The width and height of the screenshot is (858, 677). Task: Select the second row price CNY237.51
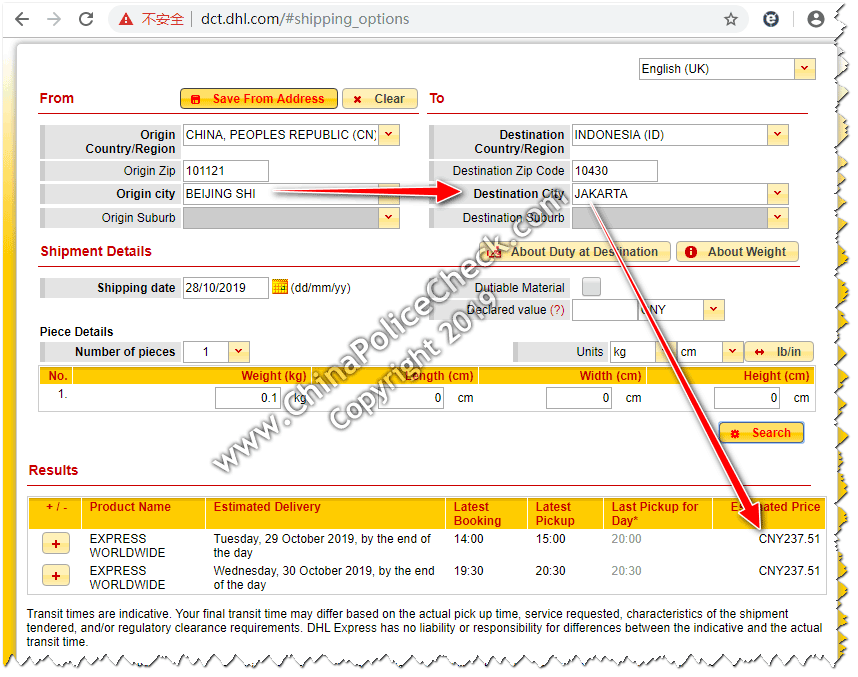point(789,571)
